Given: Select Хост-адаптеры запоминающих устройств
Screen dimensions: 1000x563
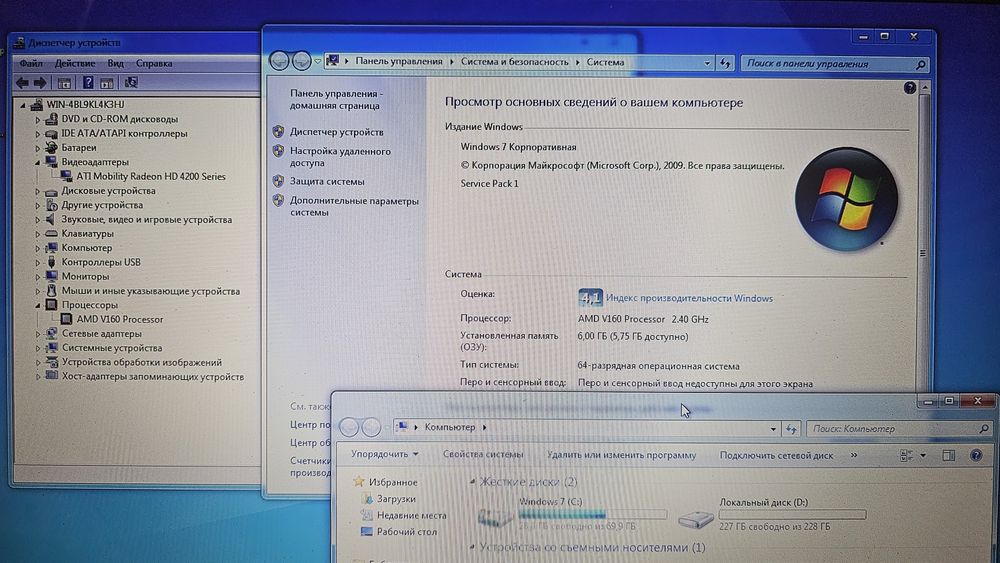Looking at the screenshot, I should pyautogui.click(x=152, y=377).
